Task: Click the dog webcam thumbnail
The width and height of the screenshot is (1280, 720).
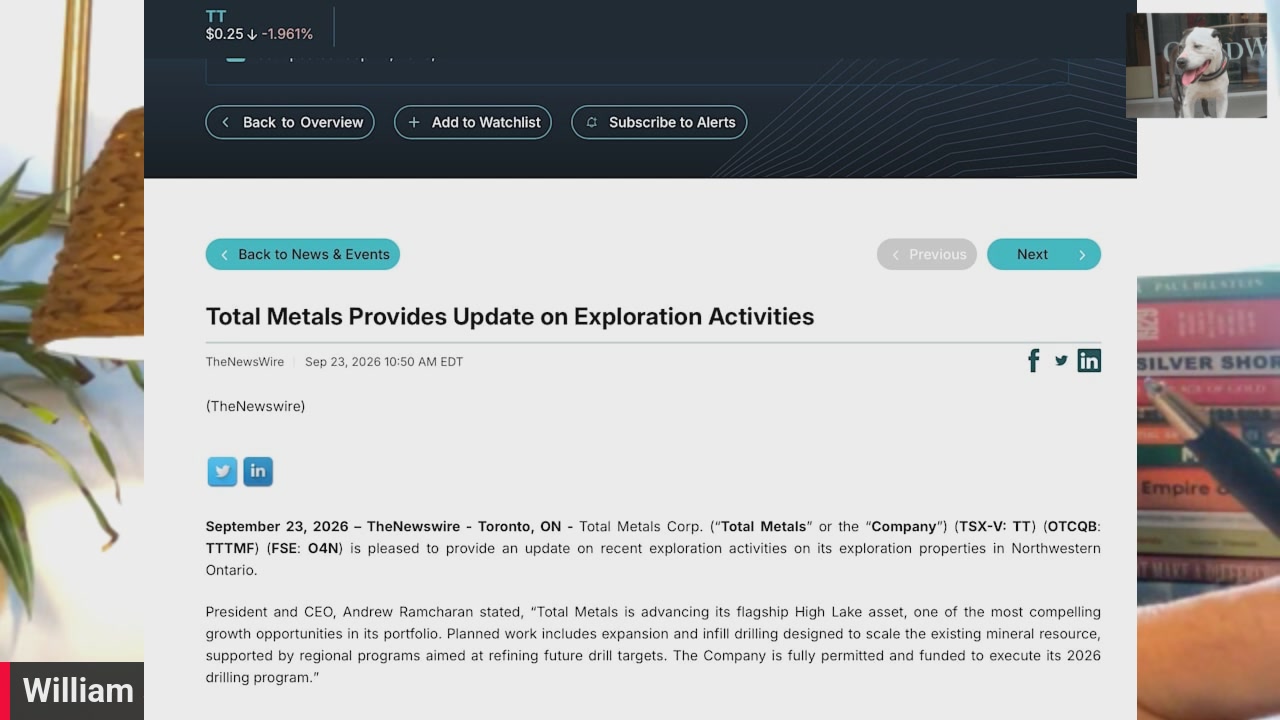Action: point(1196,66)
